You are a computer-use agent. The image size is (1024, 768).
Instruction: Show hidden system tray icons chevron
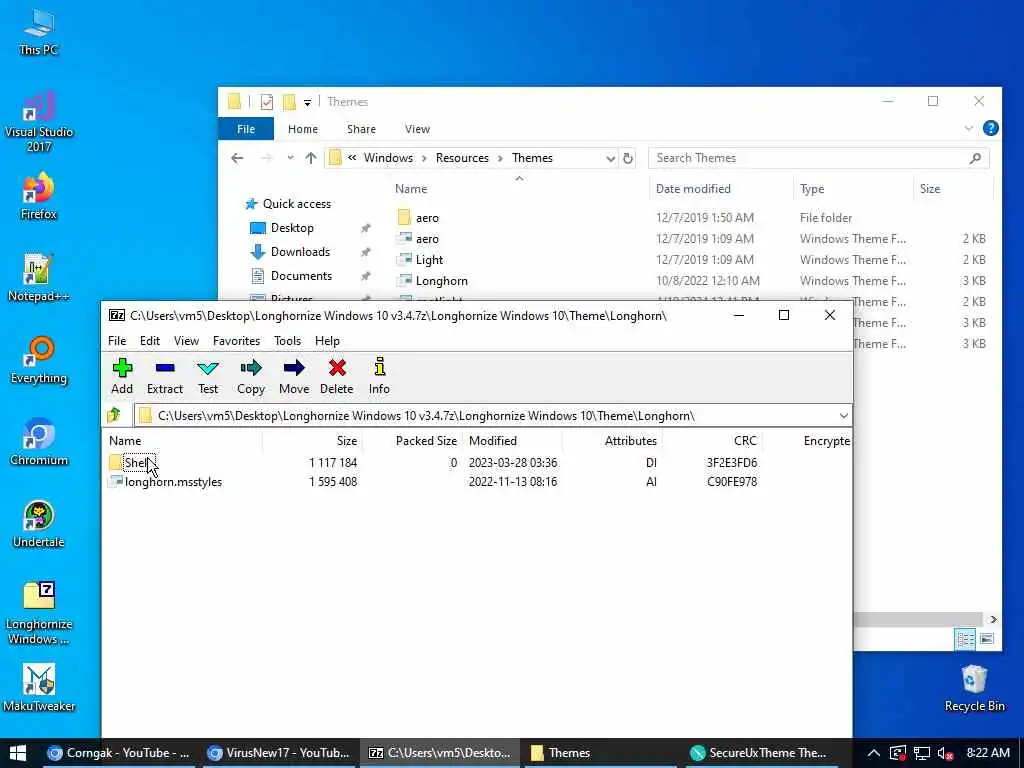click(873, 753)
